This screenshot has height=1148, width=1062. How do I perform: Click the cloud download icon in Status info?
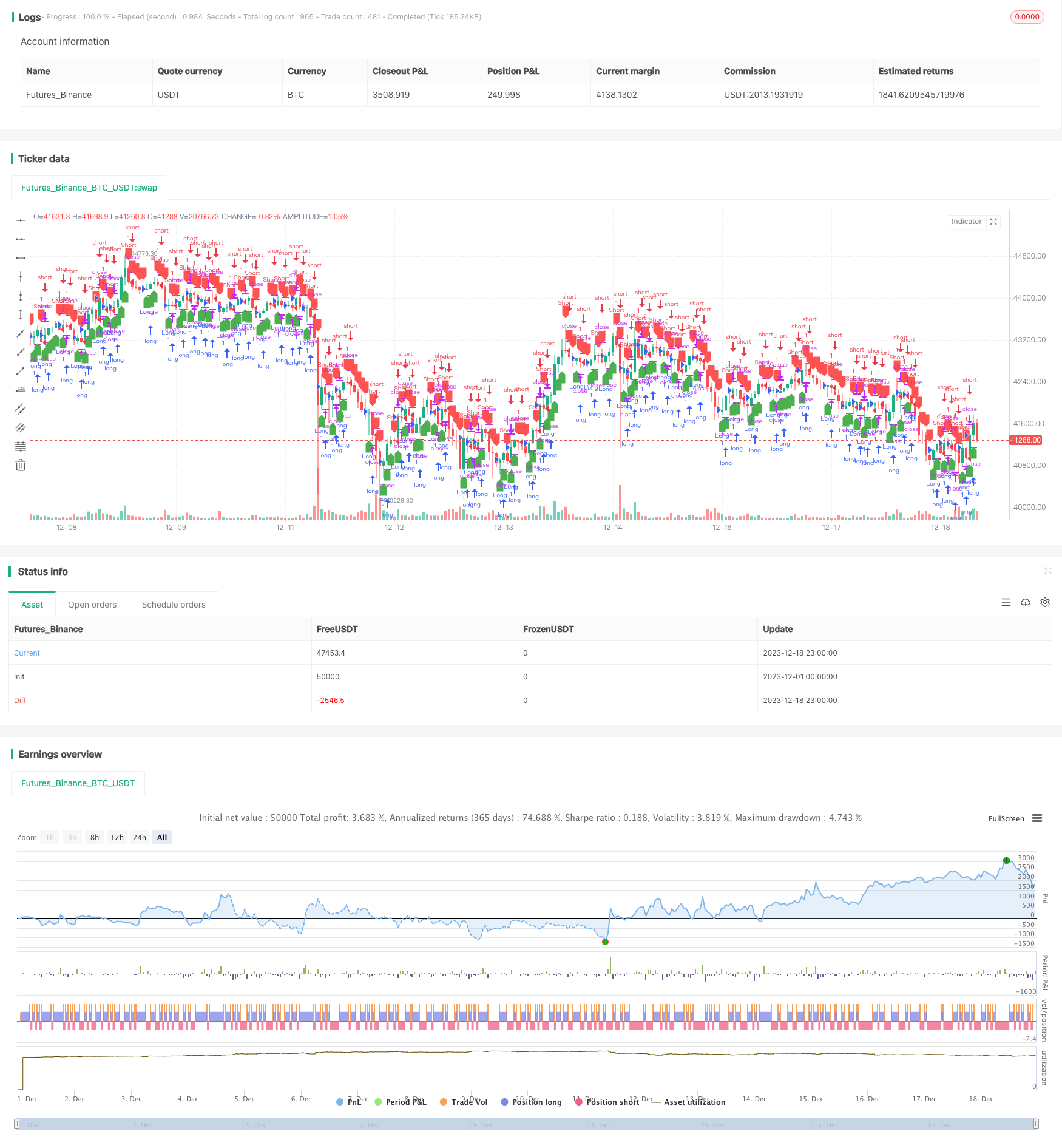(x=1026, y=602)
